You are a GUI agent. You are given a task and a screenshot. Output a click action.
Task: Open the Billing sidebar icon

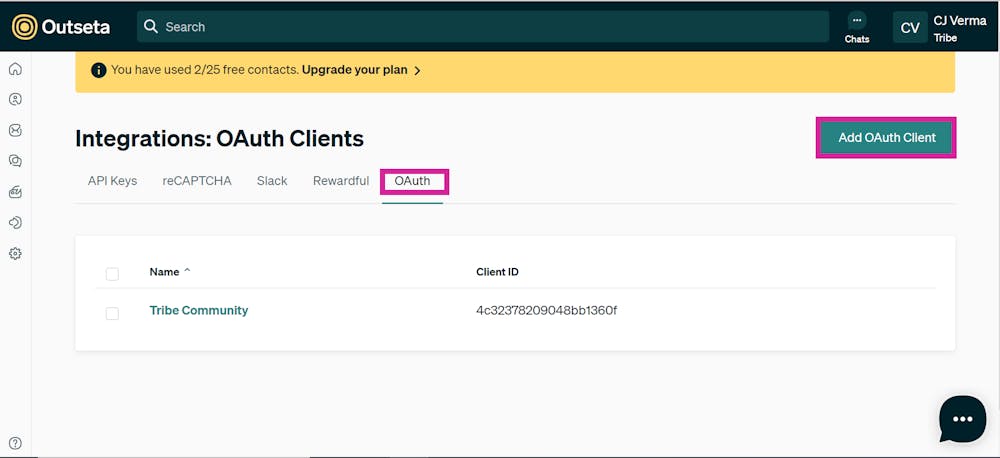[15, 192]
